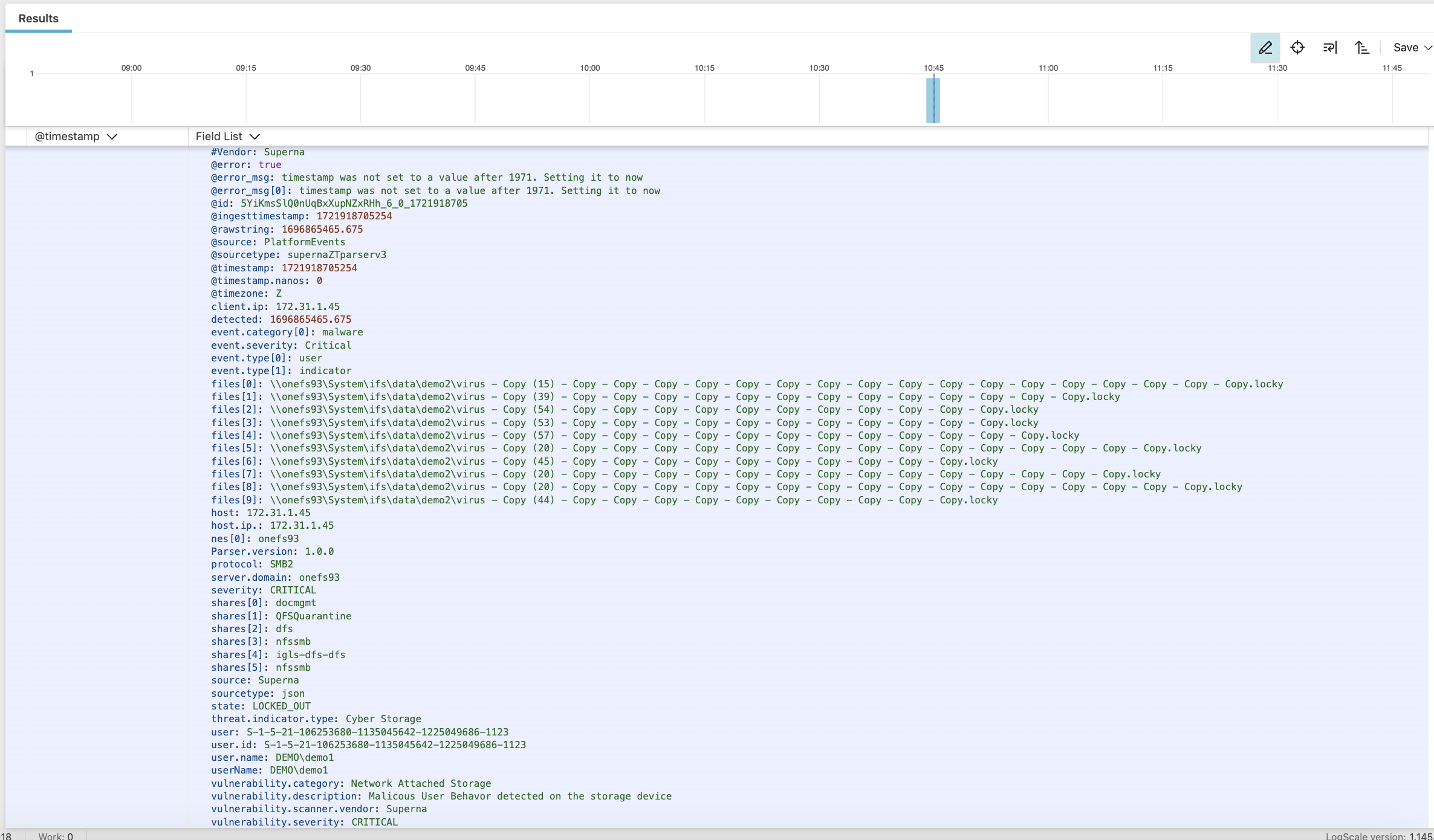The width and height of the screenshot is (1434, 840).
Task: Click the event count 18 in the status bar
Action: pyautogui.click(x=7, y=835)
